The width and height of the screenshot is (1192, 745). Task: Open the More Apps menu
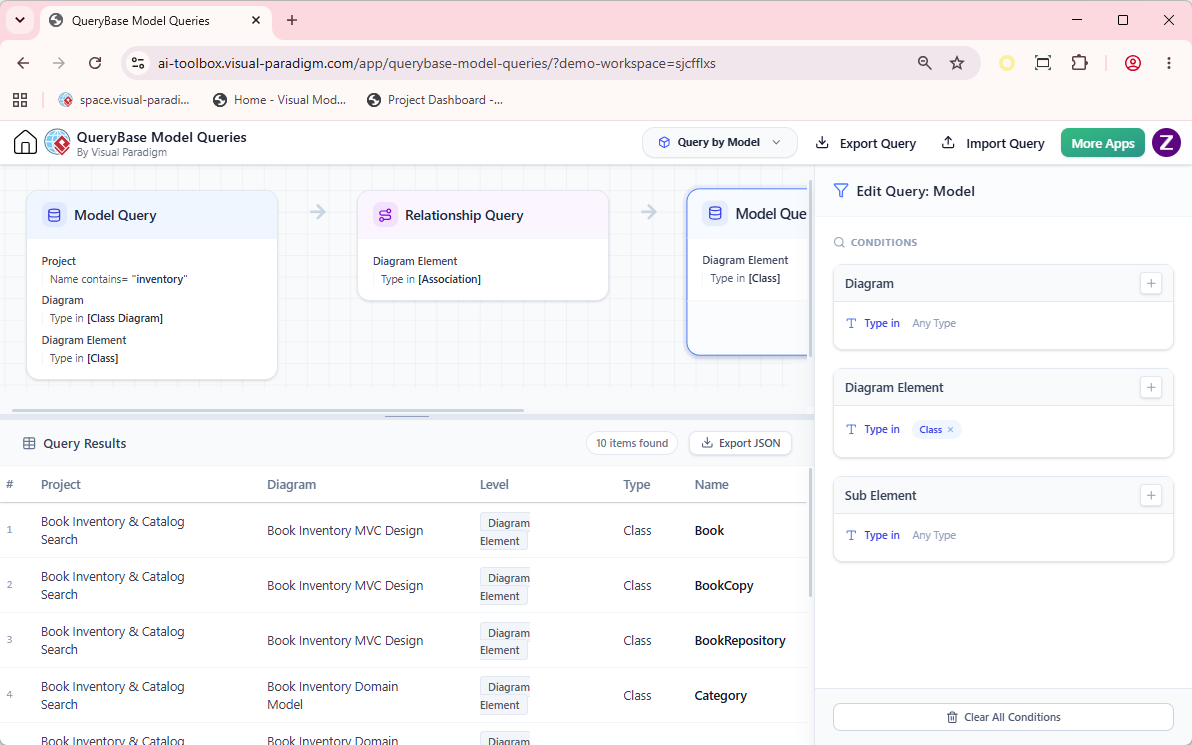1102,143
